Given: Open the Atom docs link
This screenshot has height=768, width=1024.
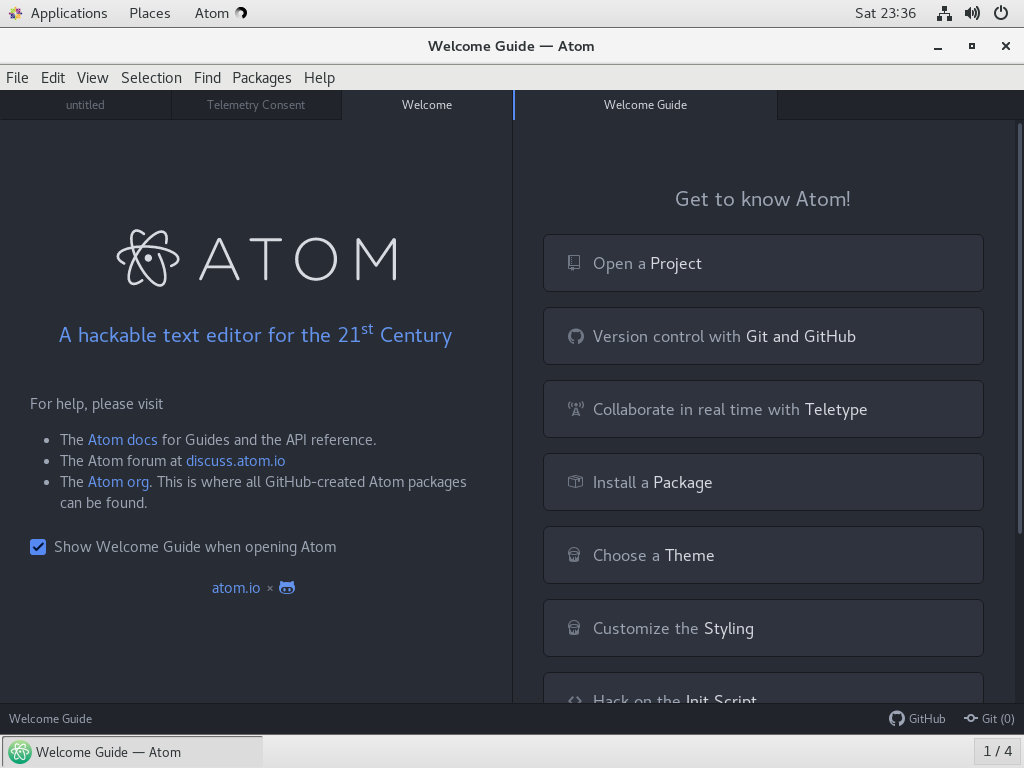Looking at the screenshot, I should tap(123, 440).
